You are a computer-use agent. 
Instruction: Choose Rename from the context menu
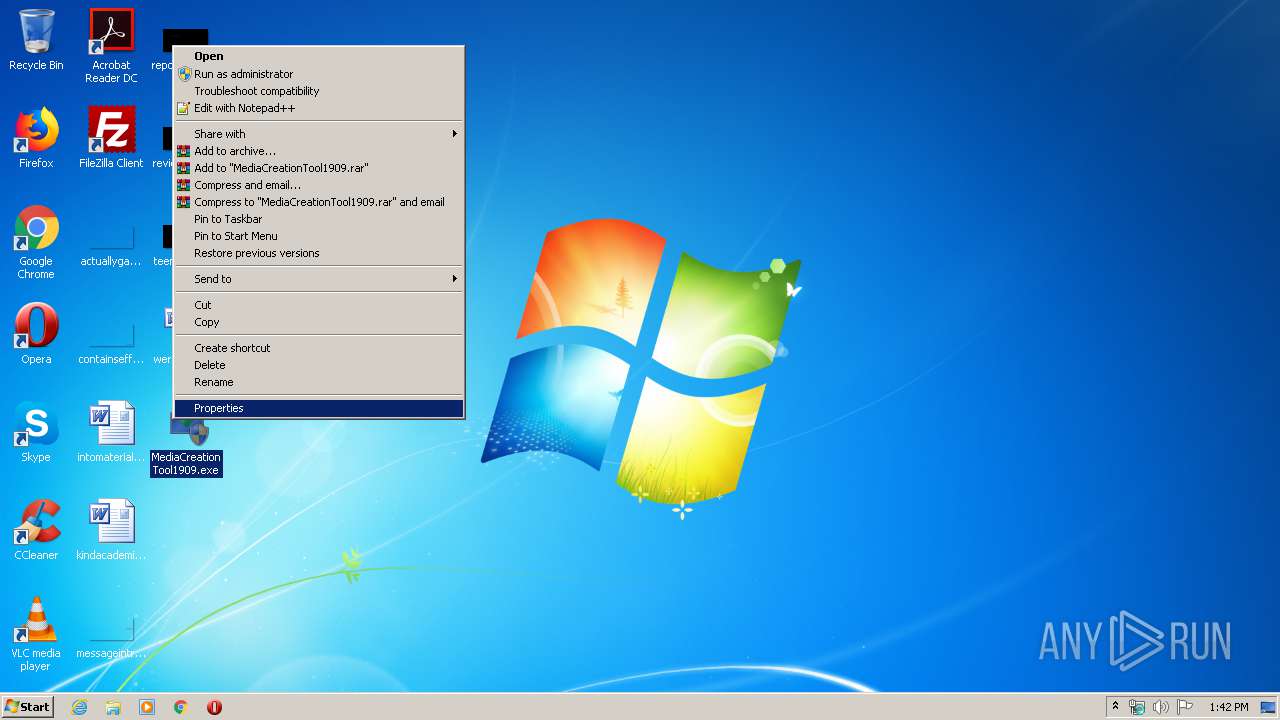click(x=319, y=382)
